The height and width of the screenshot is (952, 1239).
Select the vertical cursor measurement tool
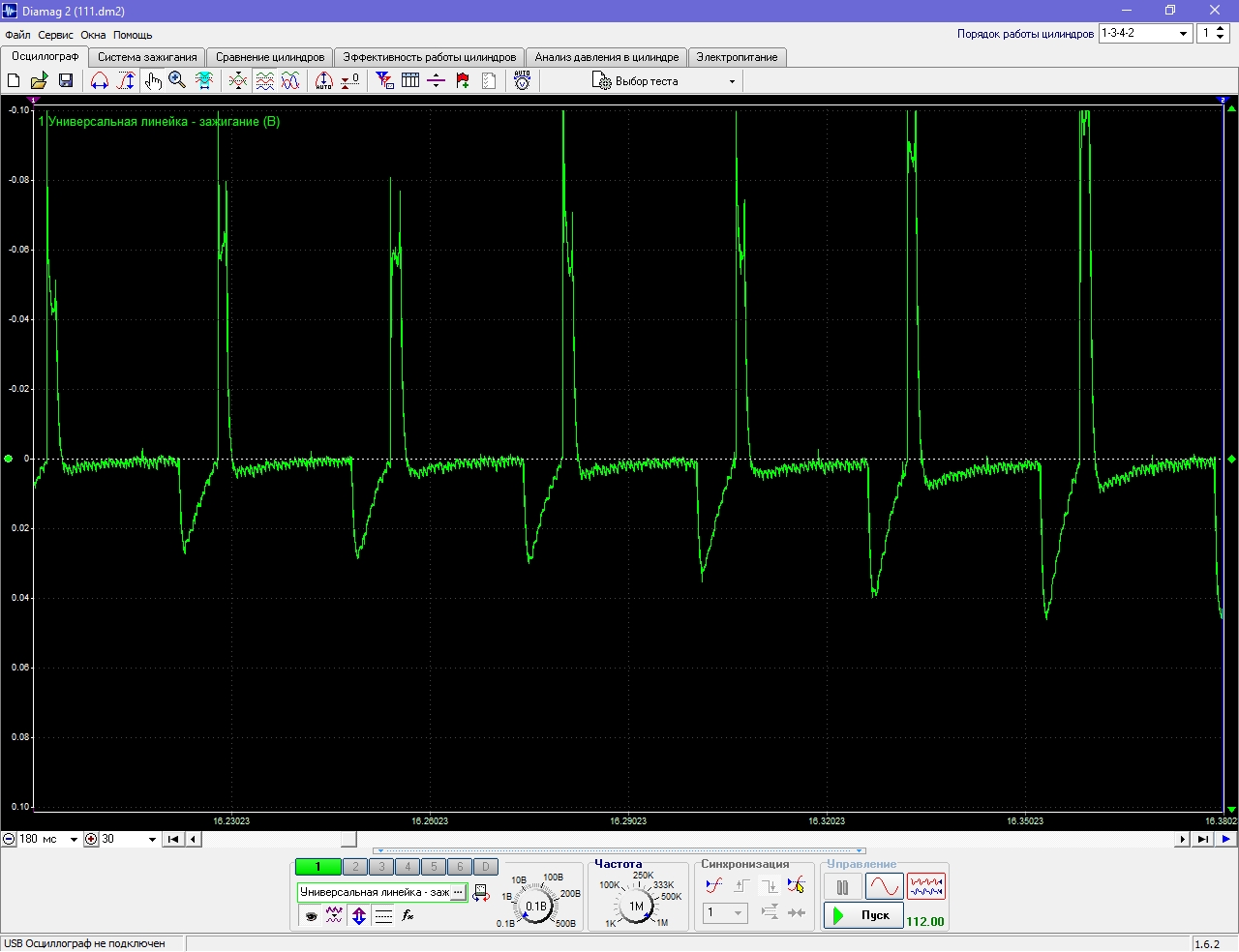pos(126,80)
